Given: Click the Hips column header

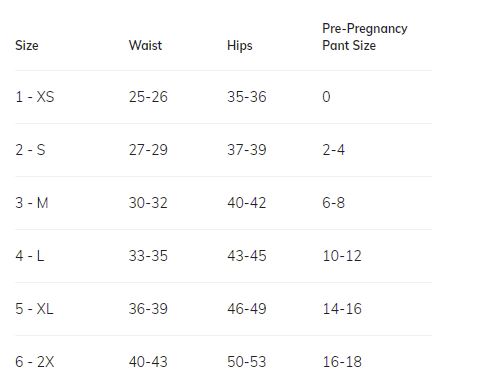Looking at the screenshot, I should (x=240, y=46).
